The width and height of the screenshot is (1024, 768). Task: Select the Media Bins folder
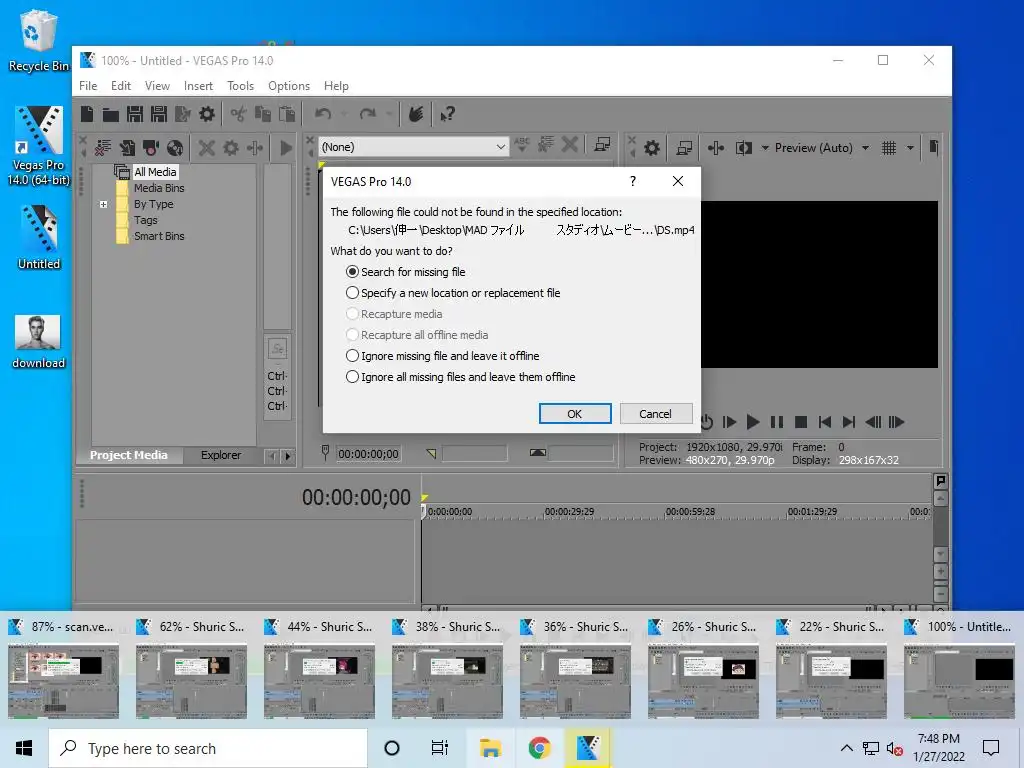pyautogui.click(x=159, y=188)
